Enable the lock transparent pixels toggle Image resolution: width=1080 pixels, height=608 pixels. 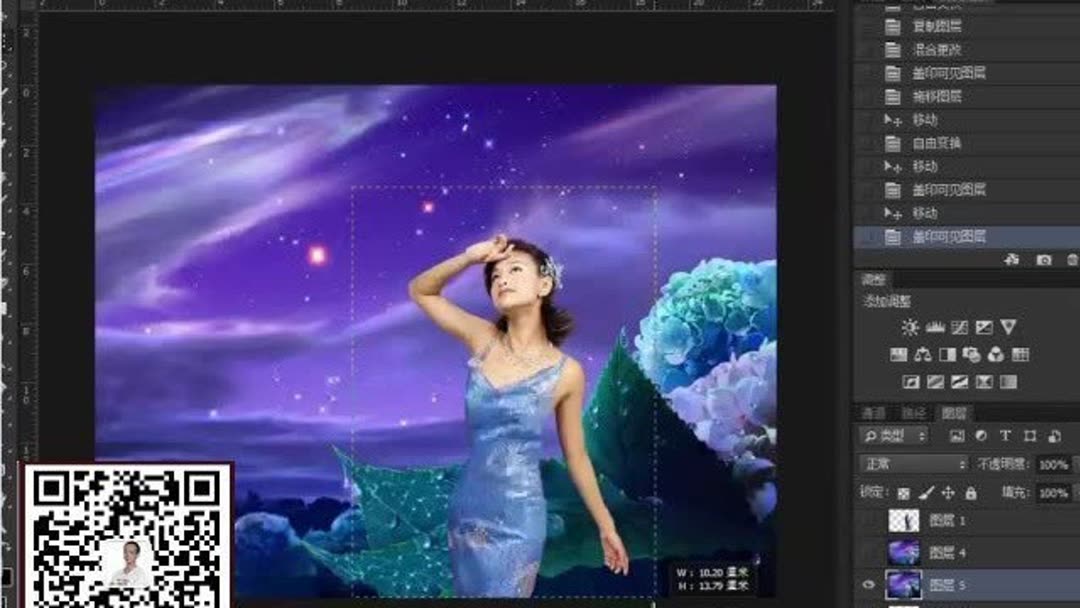point(903,491)
